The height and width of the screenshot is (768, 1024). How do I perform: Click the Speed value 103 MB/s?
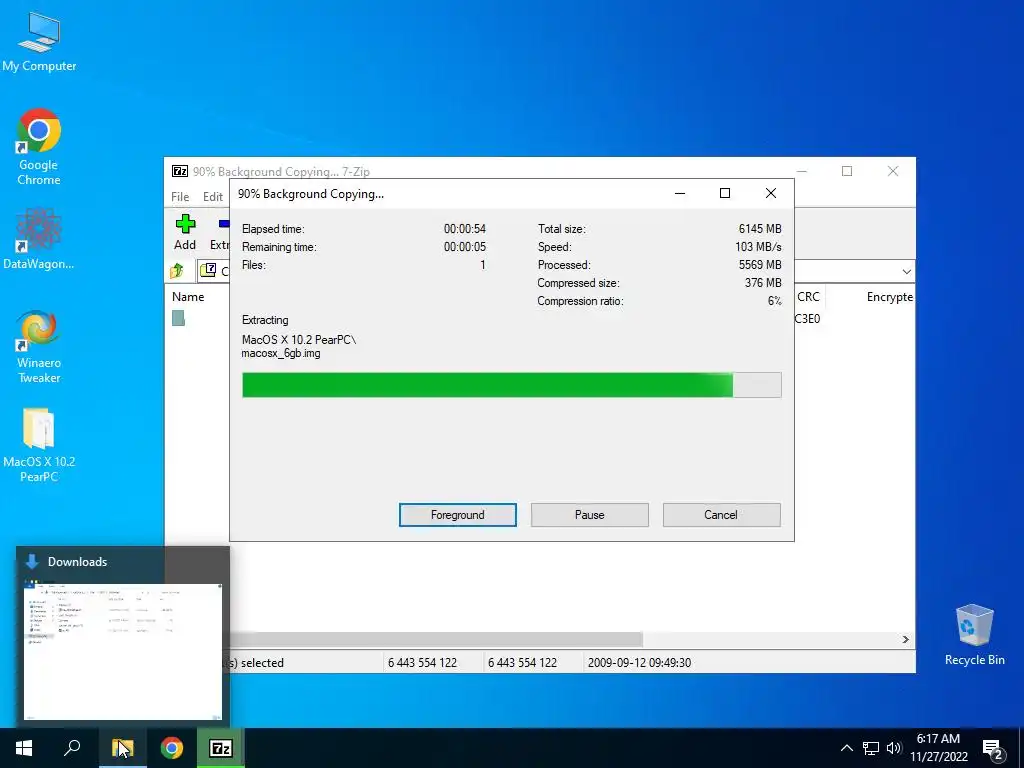click(x=758, y=247)
